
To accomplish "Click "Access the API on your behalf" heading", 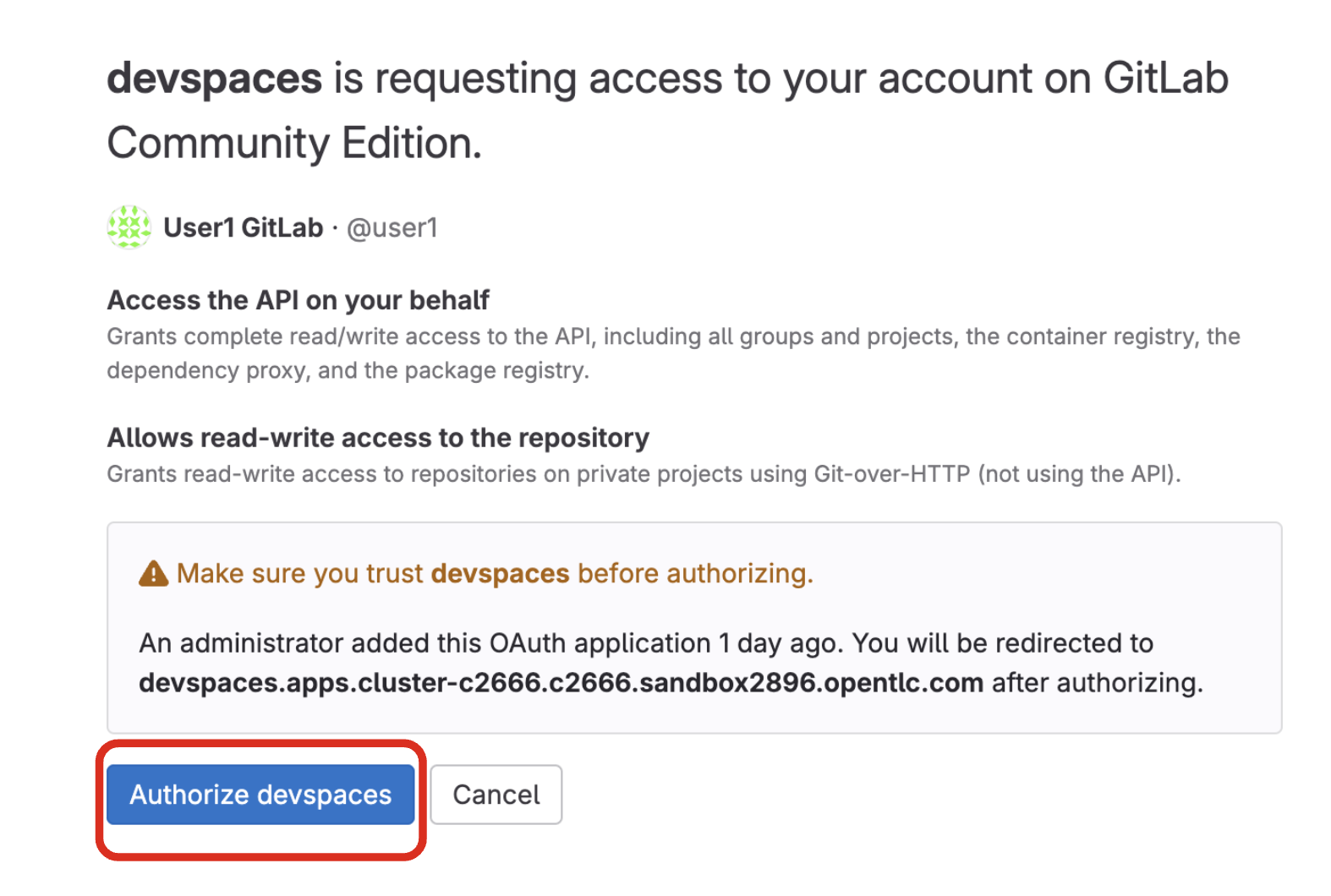I will (x=298, y=300).
